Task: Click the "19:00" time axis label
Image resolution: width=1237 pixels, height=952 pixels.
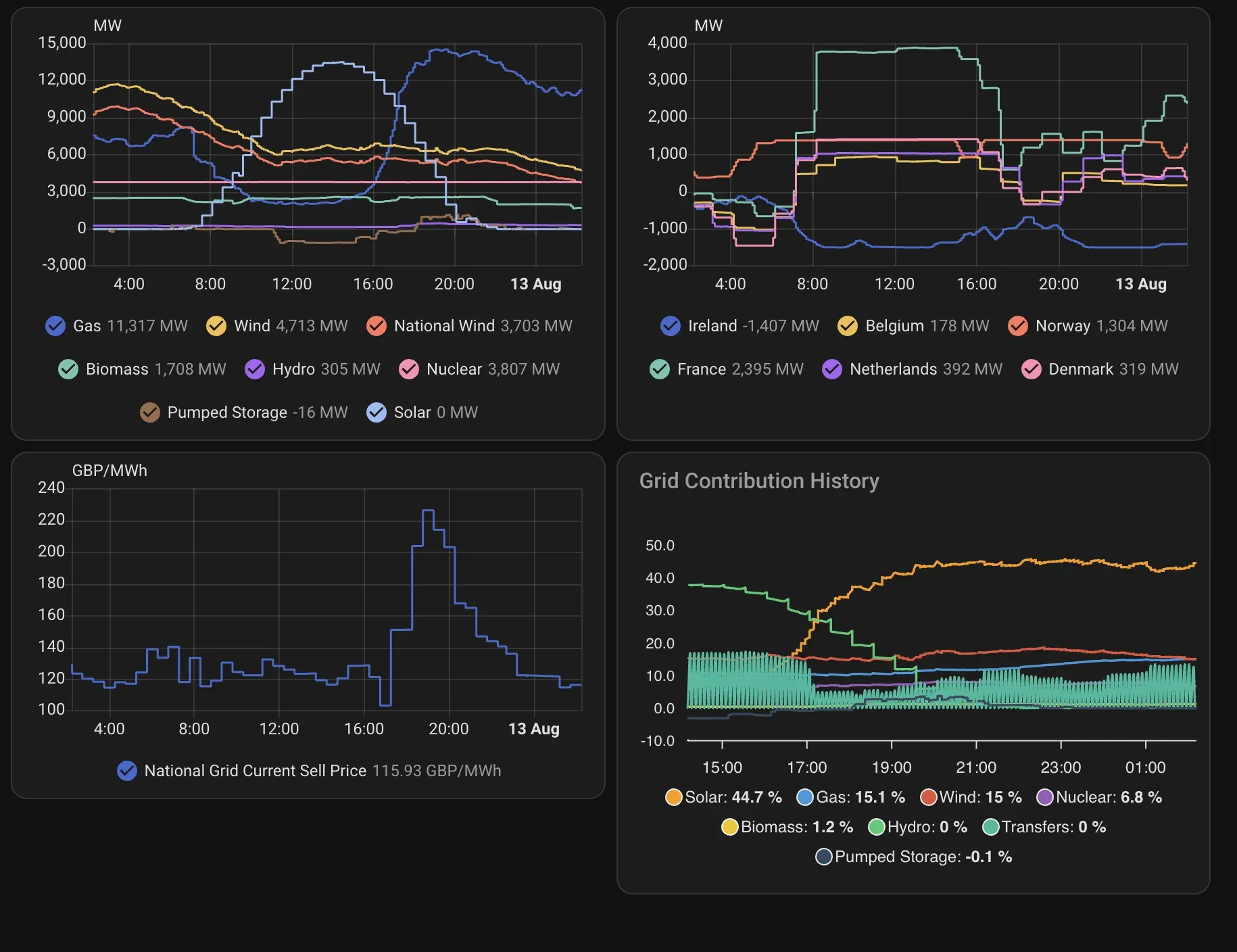Action: coord(892,767)
